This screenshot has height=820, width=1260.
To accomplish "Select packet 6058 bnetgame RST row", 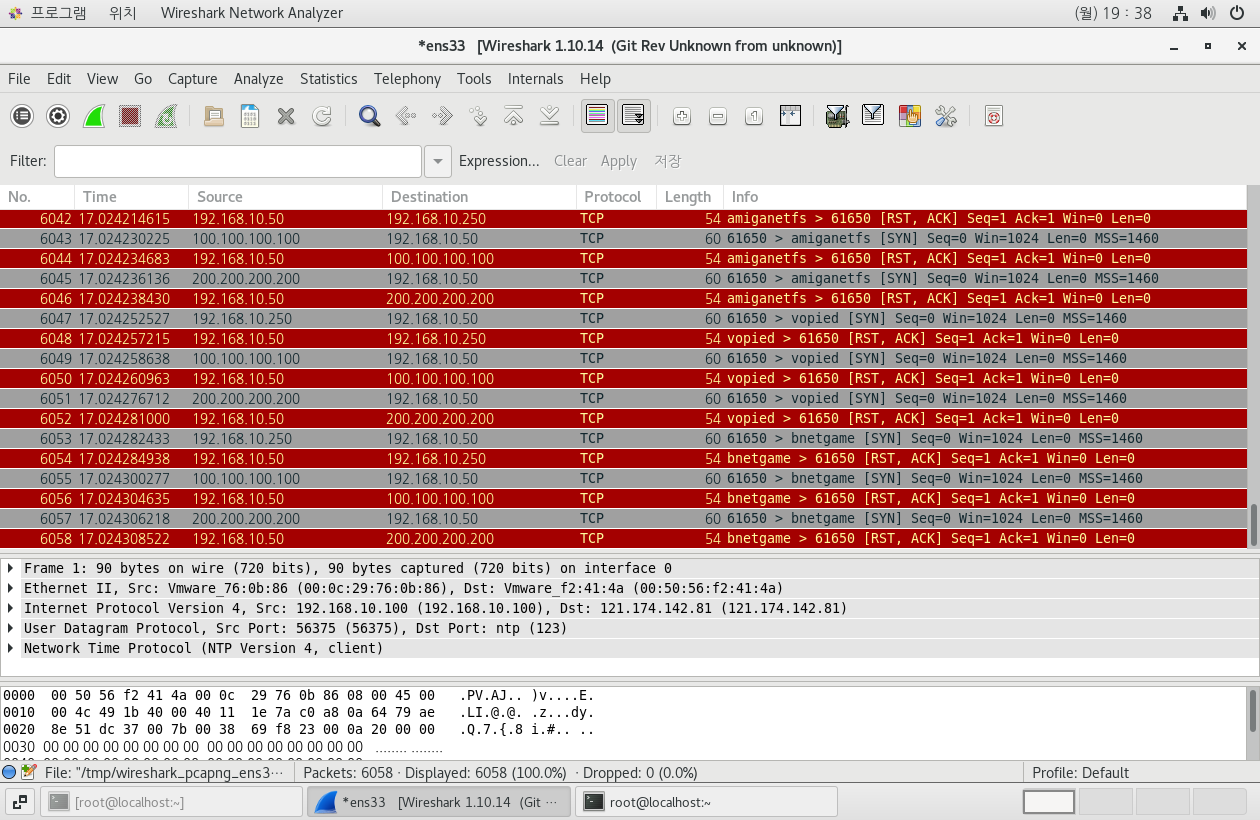I will point(623,538).
